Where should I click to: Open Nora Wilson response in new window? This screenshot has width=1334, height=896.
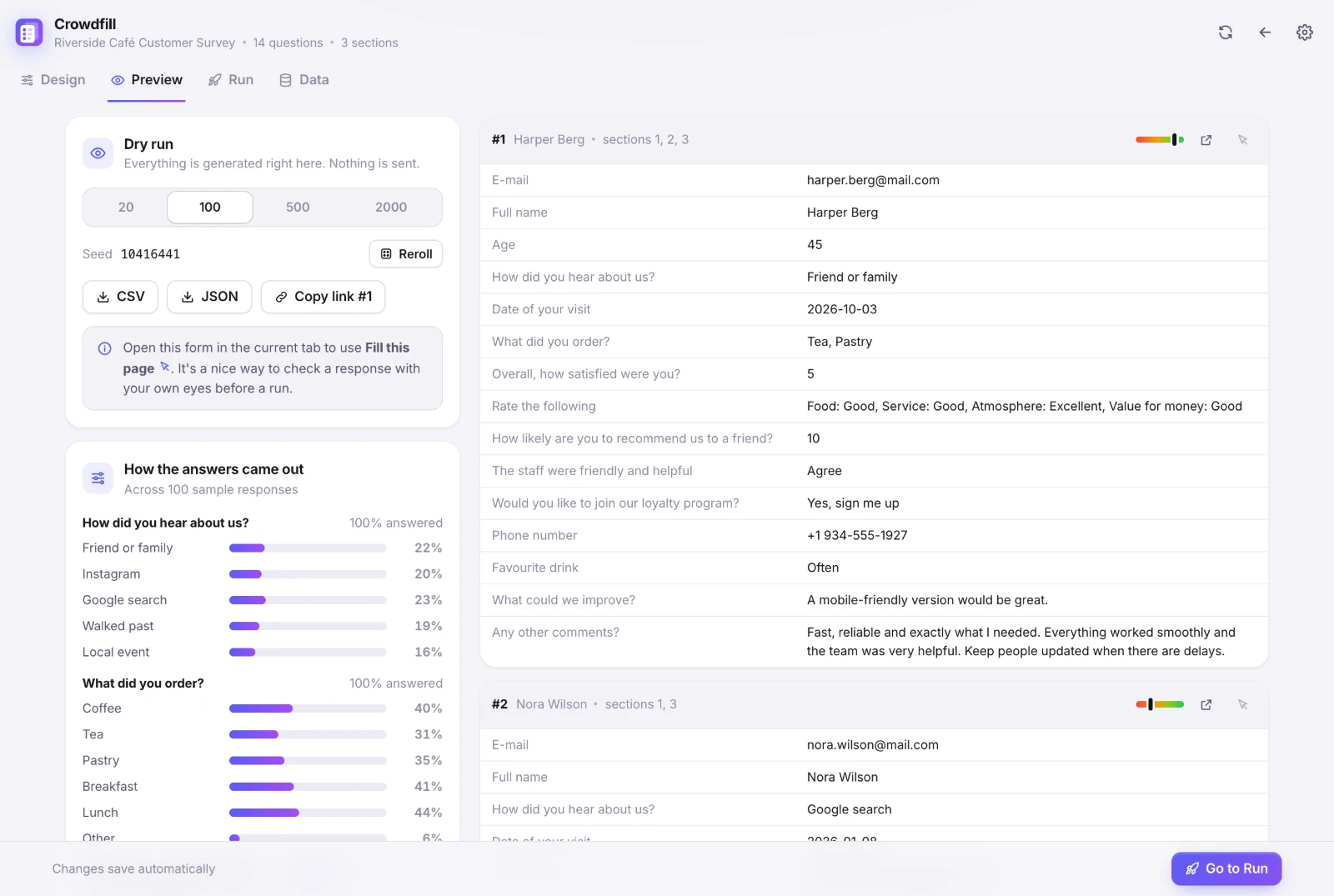[x=1206, y=704]
